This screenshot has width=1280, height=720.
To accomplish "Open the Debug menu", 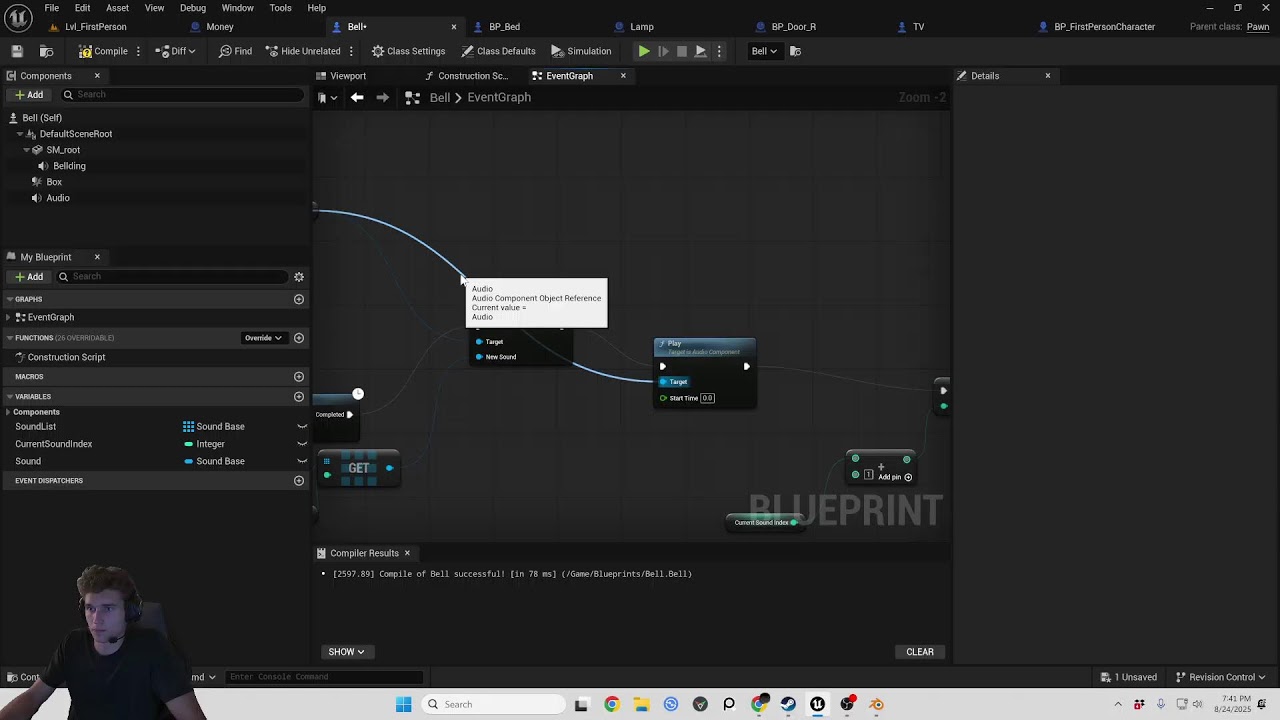I will [x=193, y=8].
